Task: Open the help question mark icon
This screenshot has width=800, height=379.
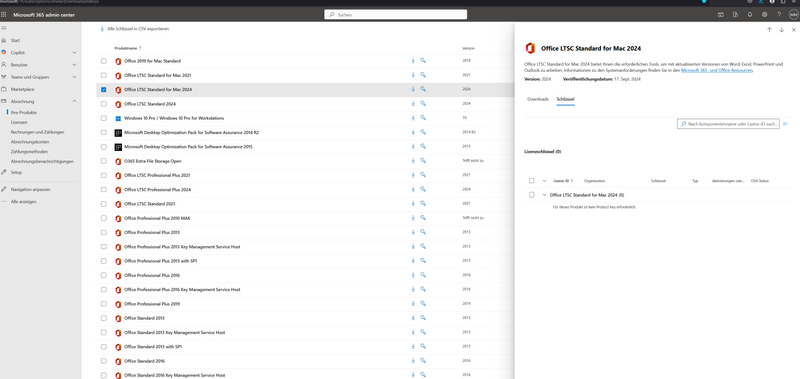Action: pos(779,15)
